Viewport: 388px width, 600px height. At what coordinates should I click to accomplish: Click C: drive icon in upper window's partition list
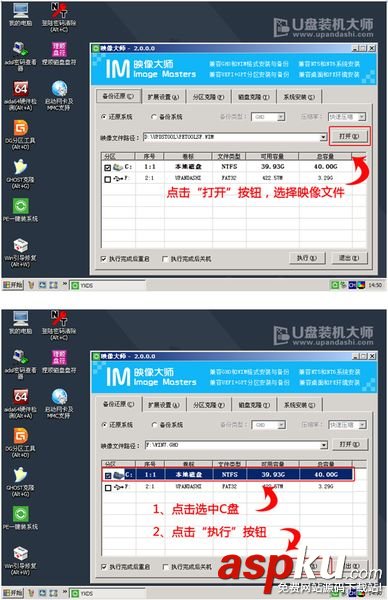[118, 167]
